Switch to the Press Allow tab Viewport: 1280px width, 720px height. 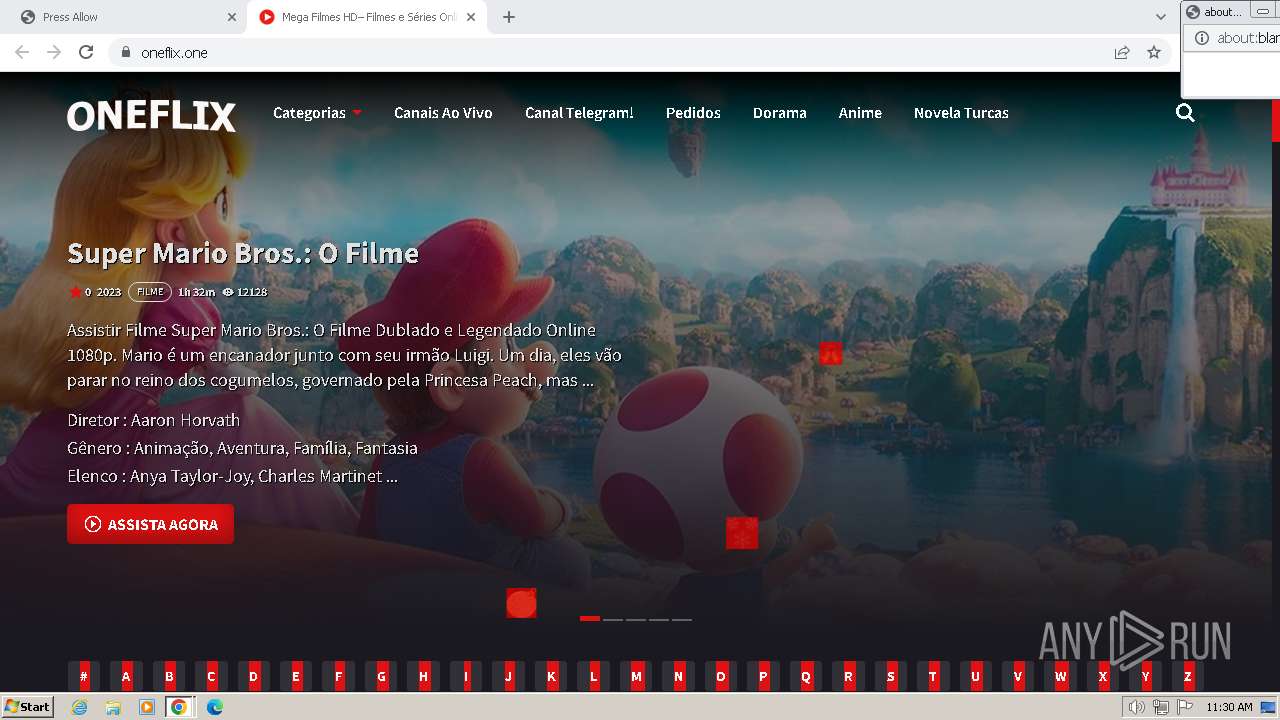[122, 17]
